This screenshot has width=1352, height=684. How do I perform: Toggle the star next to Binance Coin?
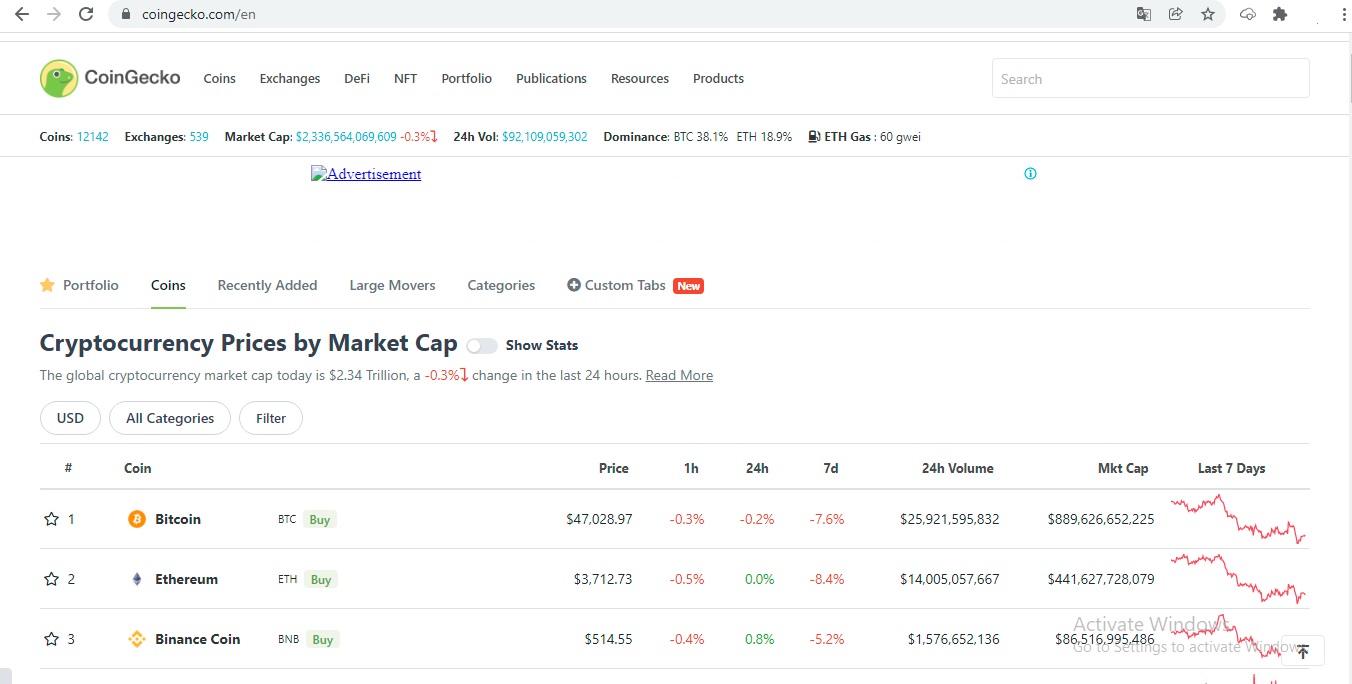pos(52,639)
